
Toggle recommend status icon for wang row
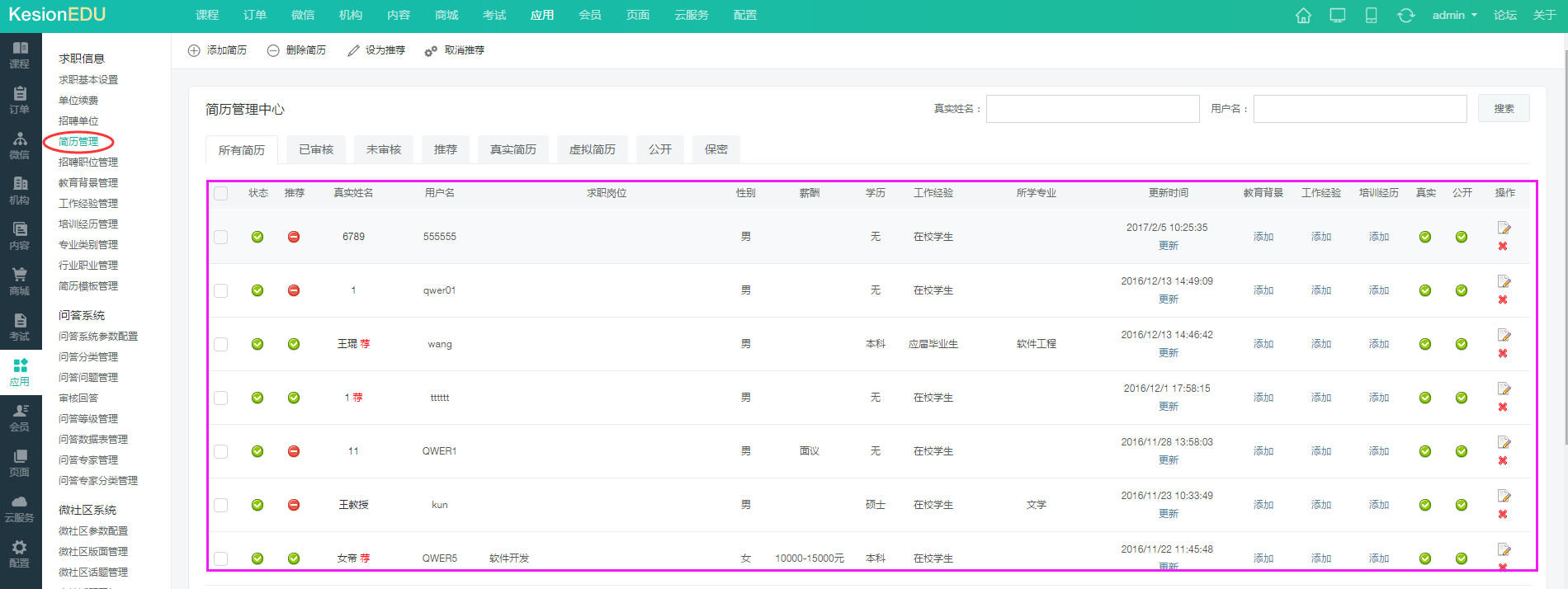pyautogui.click(x=294, y=344)
